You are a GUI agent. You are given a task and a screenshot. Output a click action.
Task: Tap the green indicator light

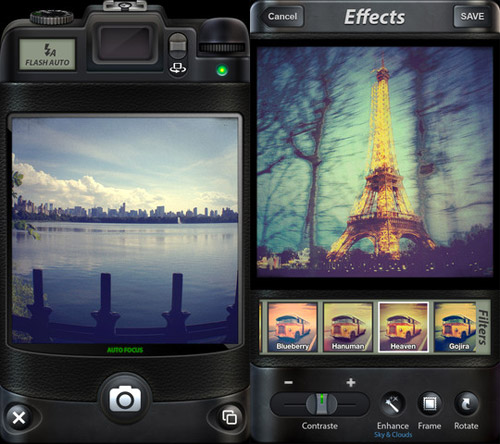click(222, 70)
